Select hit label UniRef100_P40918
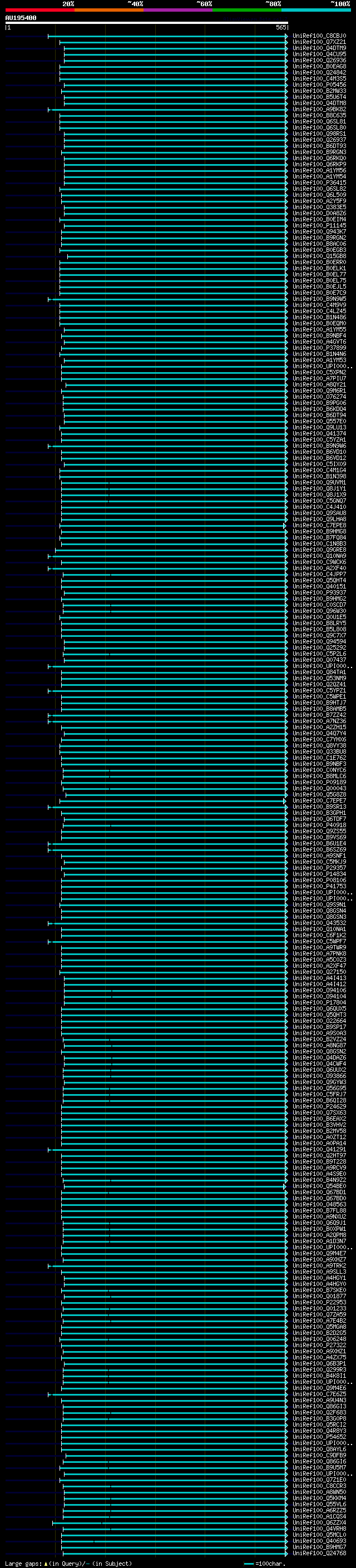The width and height of the screenshot is (356, 1568). point(319,825)
